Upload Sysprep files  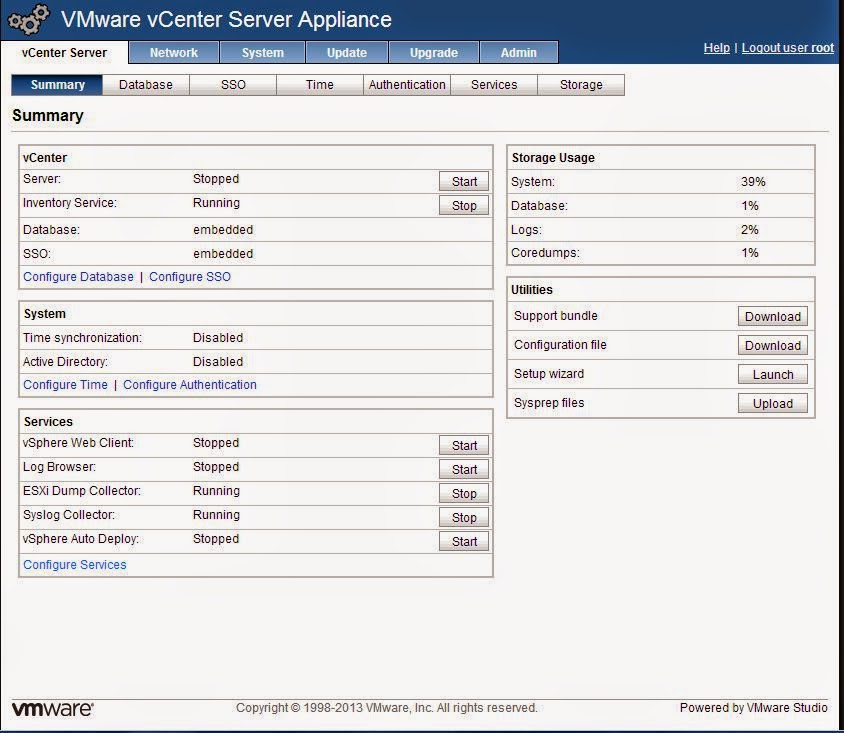772,404
